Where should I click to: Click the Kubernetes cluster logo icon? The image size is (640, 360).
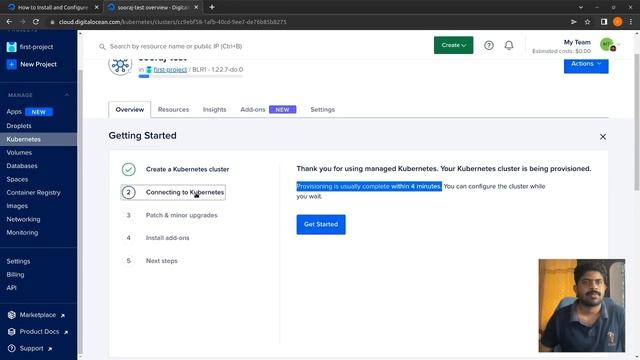click(x=120, y=65)
